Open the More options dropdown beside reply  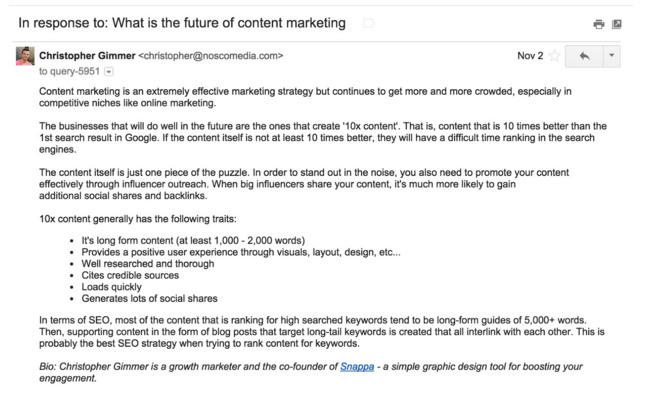point(612,57)
